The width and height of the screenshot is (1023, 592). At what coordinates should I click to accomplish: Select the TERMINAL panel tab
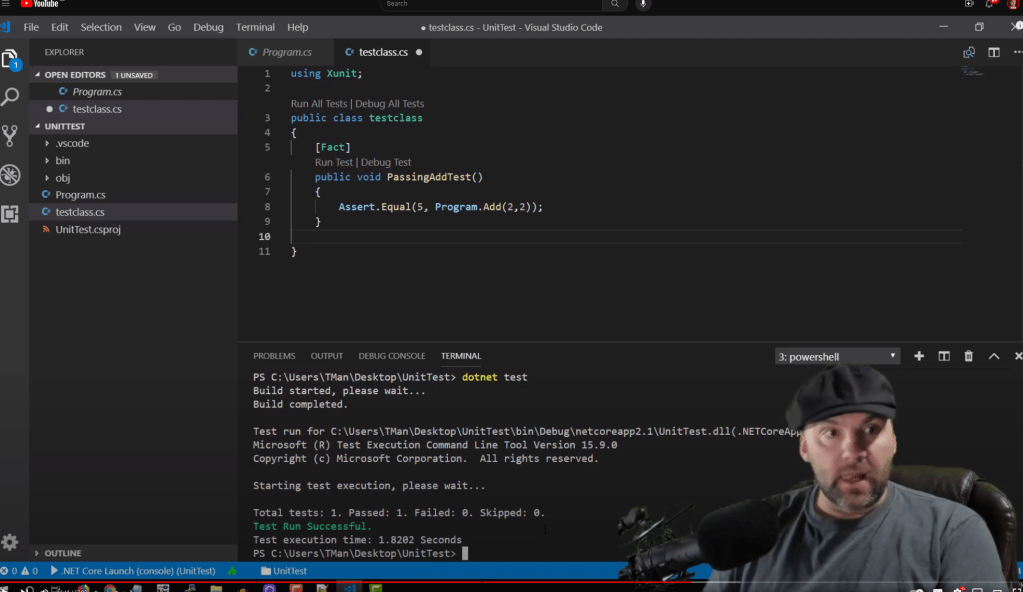point(461,356)
